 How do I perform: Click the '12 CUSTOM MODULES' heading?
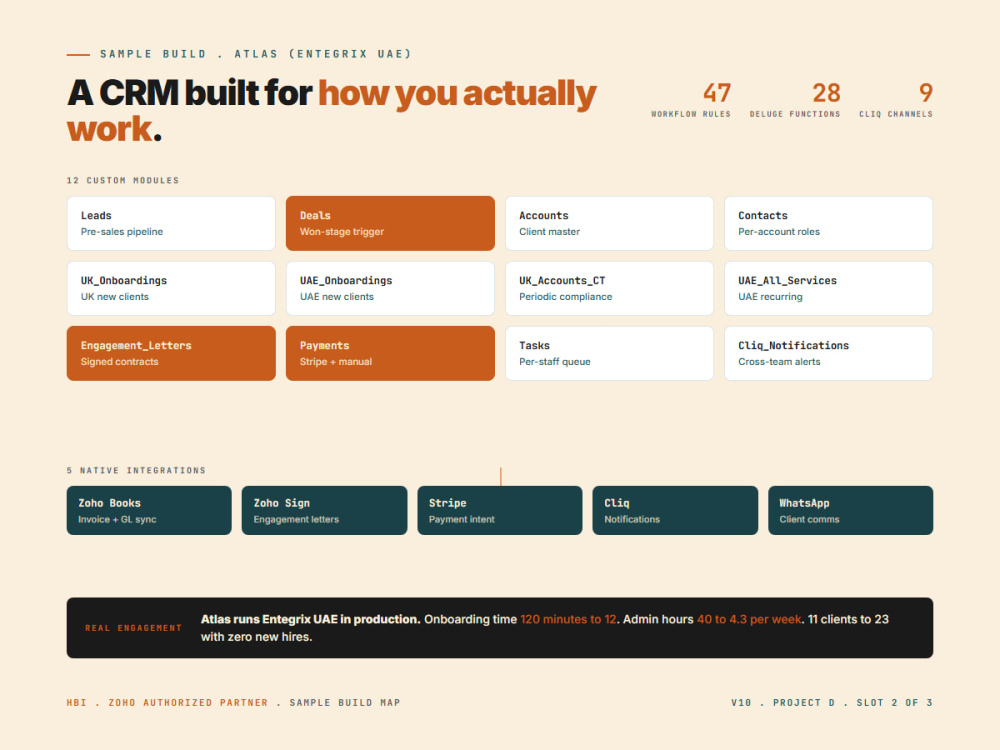tap(123, 180)
